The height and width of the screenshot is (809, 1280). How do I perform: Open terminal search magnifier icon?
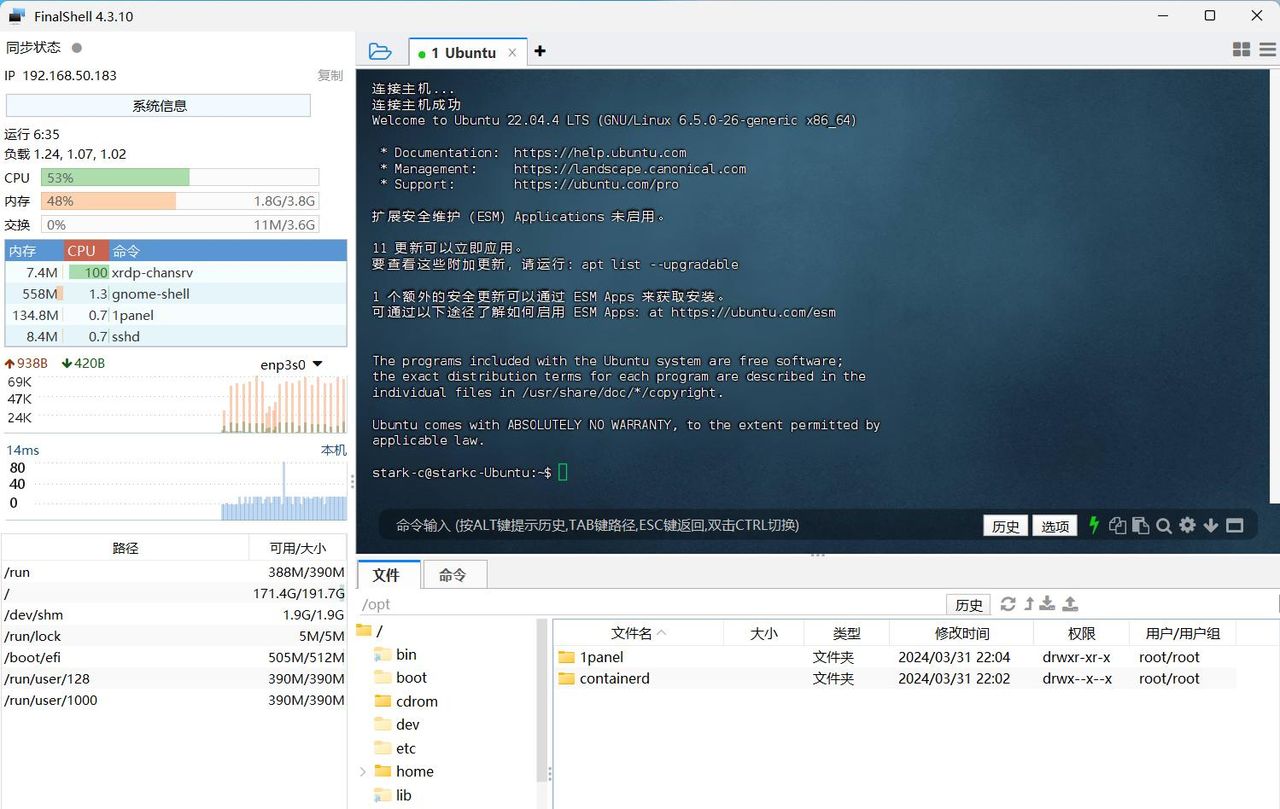[1164, 525]
